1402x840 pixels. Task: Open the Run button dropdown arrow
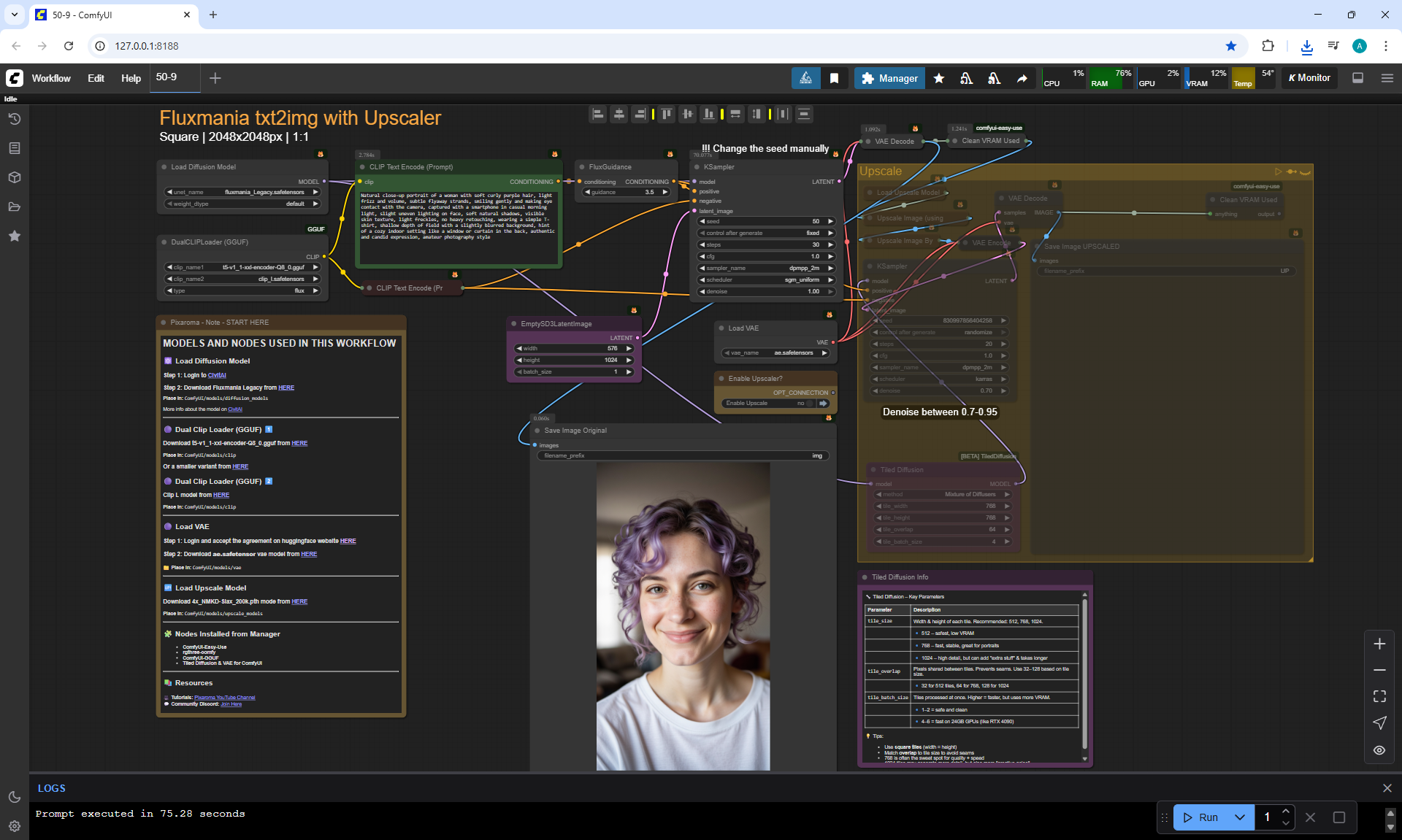coord(1240,817)
